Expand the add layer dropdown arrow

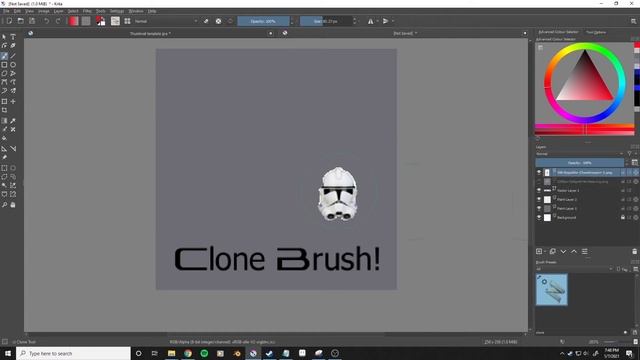click(545, 251)
